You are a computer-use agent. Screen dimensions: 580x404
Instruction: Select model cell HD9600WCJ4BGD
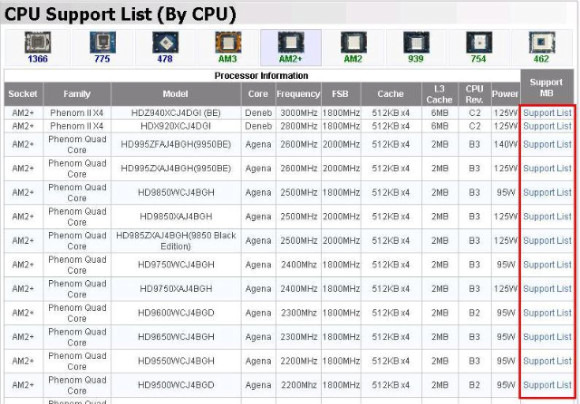click(x=176, y=313)
